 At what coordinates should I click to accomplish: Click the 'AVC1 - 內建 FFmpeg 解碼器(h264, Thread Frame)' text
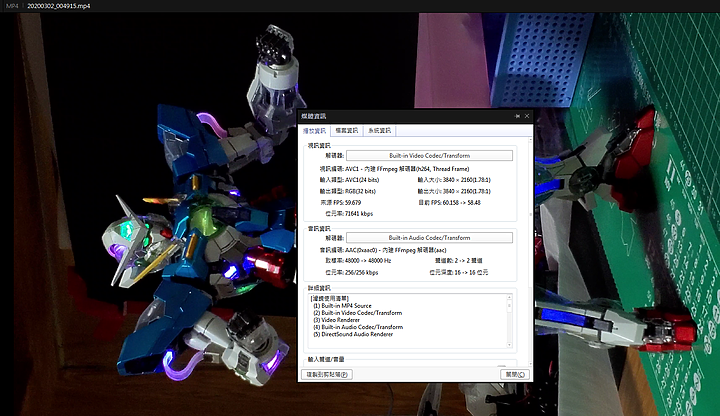(x=407, y=169)
